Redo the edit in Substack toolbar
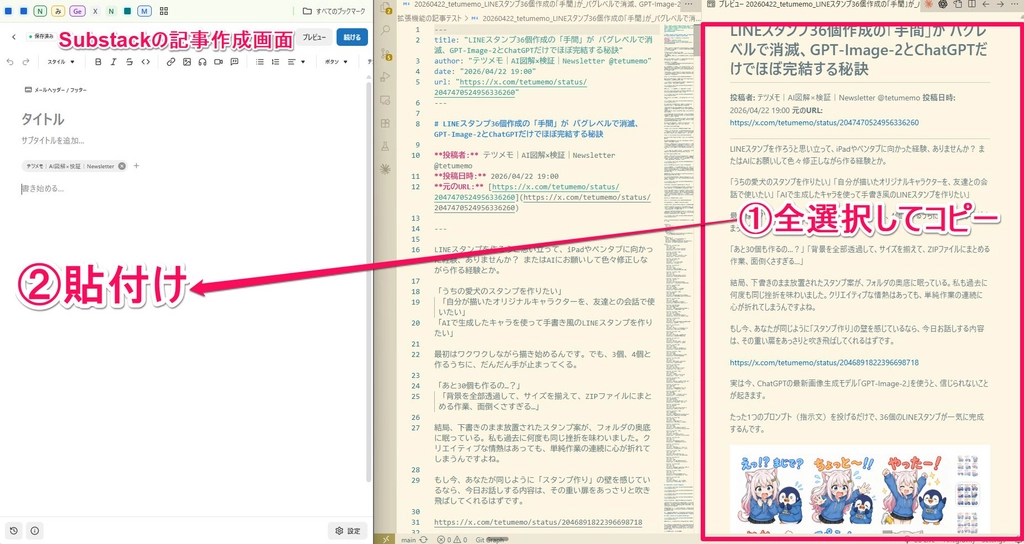 (26, 62)
